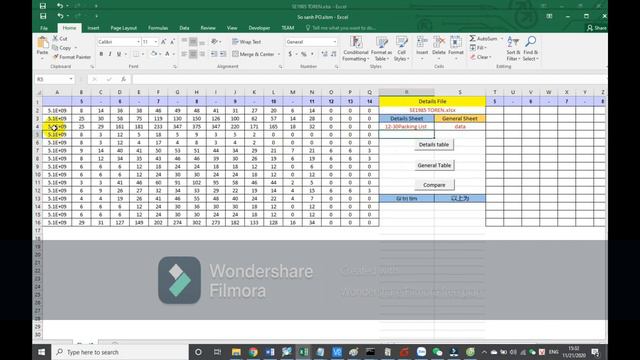Increase font size with the large A
640x360 pixels.
tap(163, 42)
